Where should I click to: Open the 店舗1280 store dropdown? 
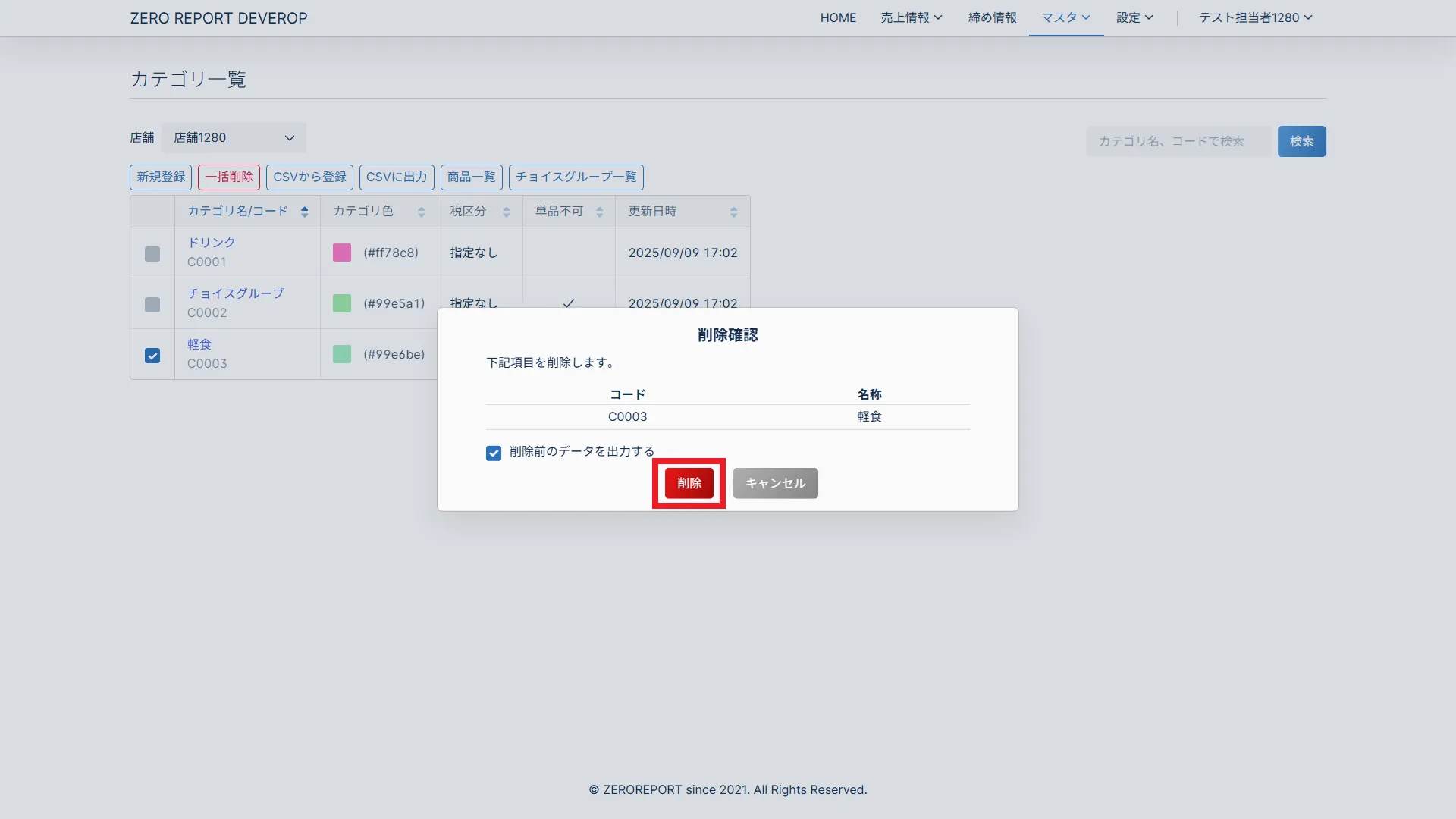234,138
